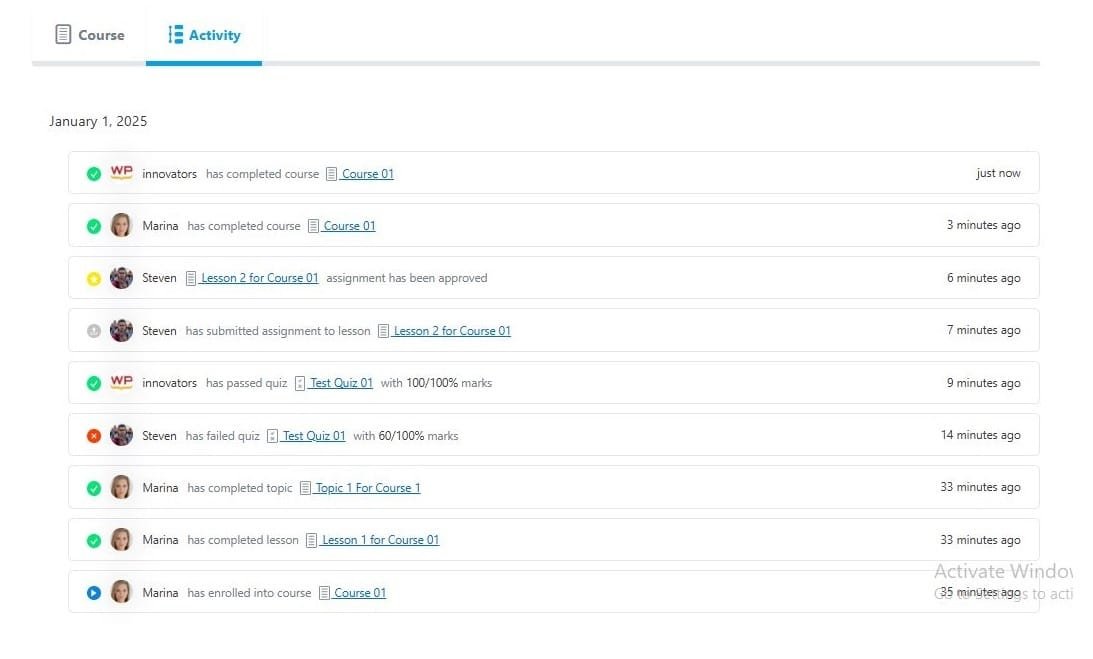1093x659 pixels.
Task: Click document icon before Course 01 in Marina completed row
Action: 314,226
